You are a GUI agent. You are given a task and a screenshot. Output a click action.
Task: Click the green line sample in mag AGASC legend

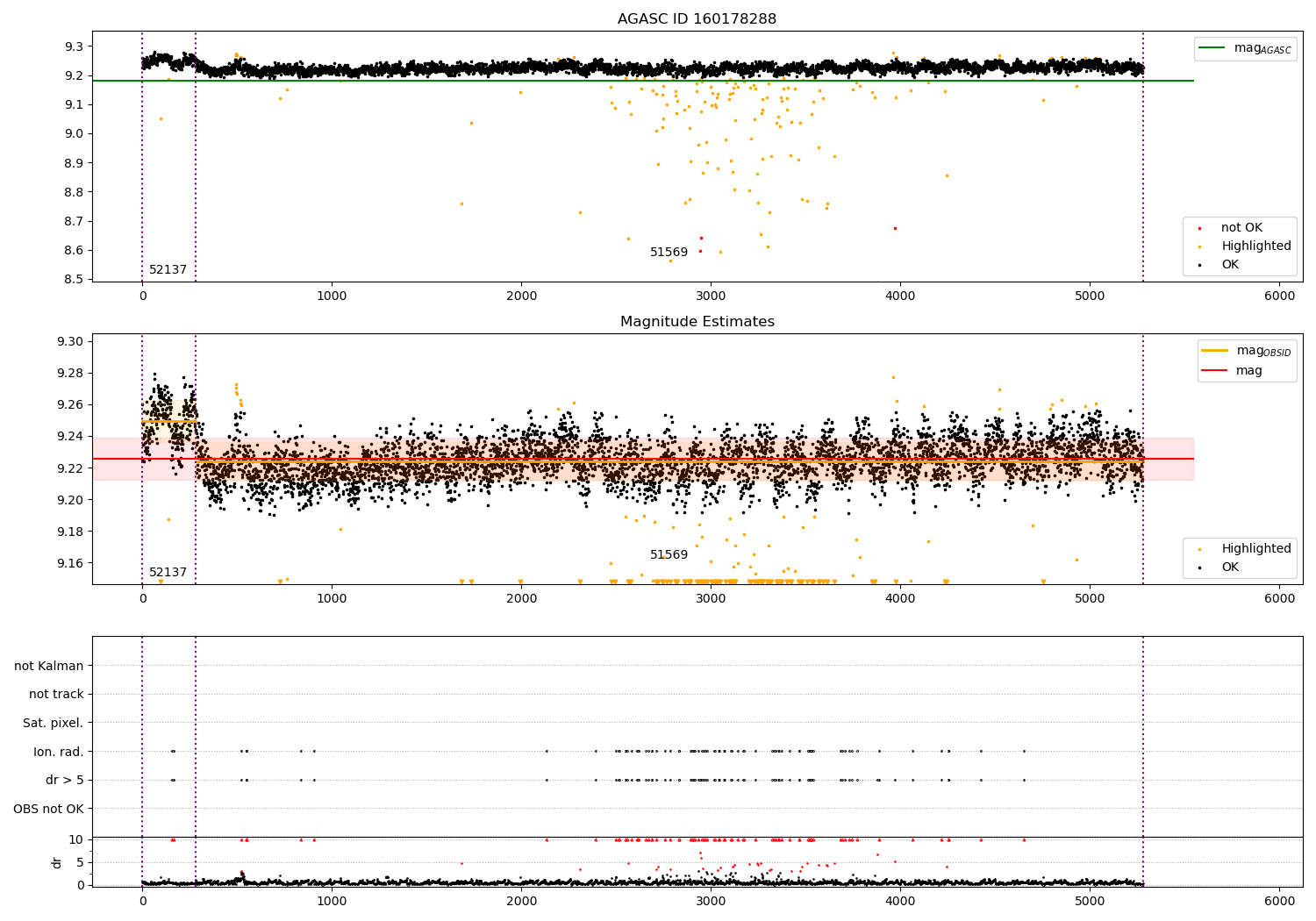[x=1212, y=48]
